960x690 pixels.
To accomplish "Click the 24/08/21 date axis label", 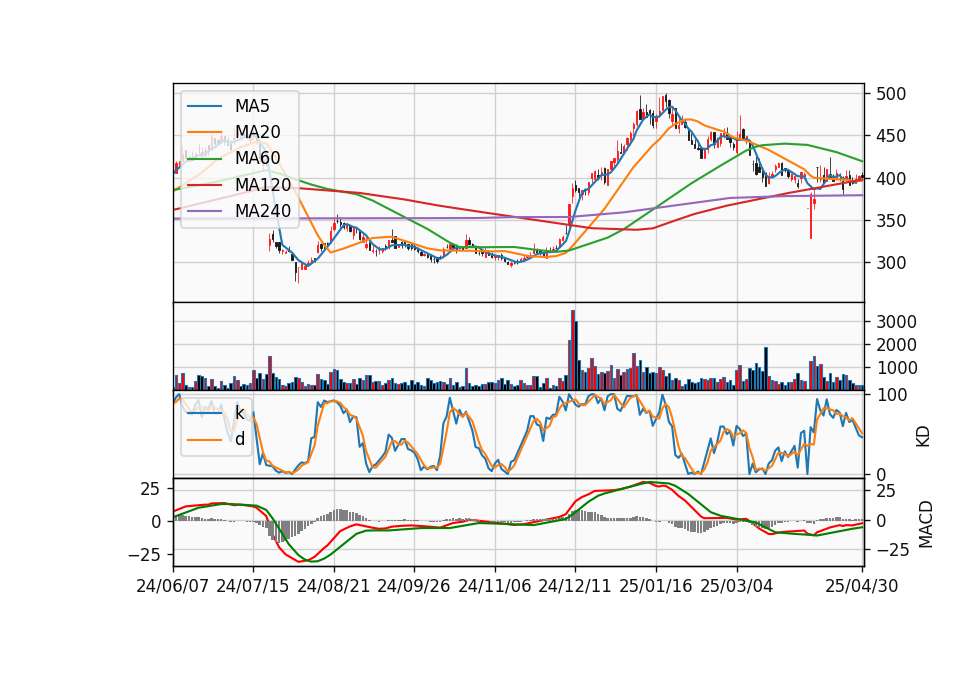I will pos(334,586).
